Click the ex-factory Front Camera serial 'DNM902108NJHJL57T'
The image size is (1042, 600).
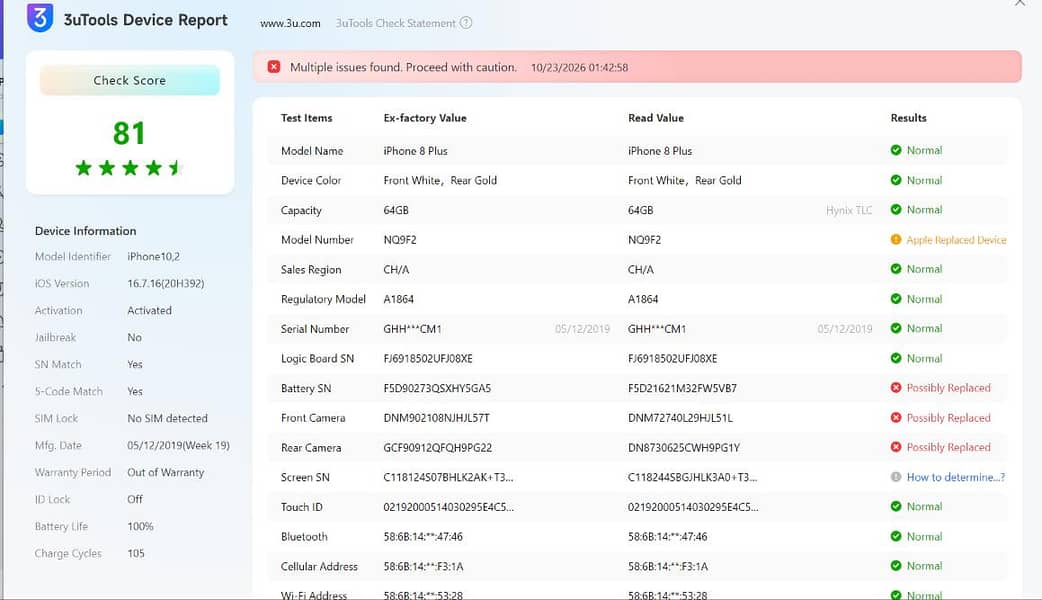click(x=437, y=418)
